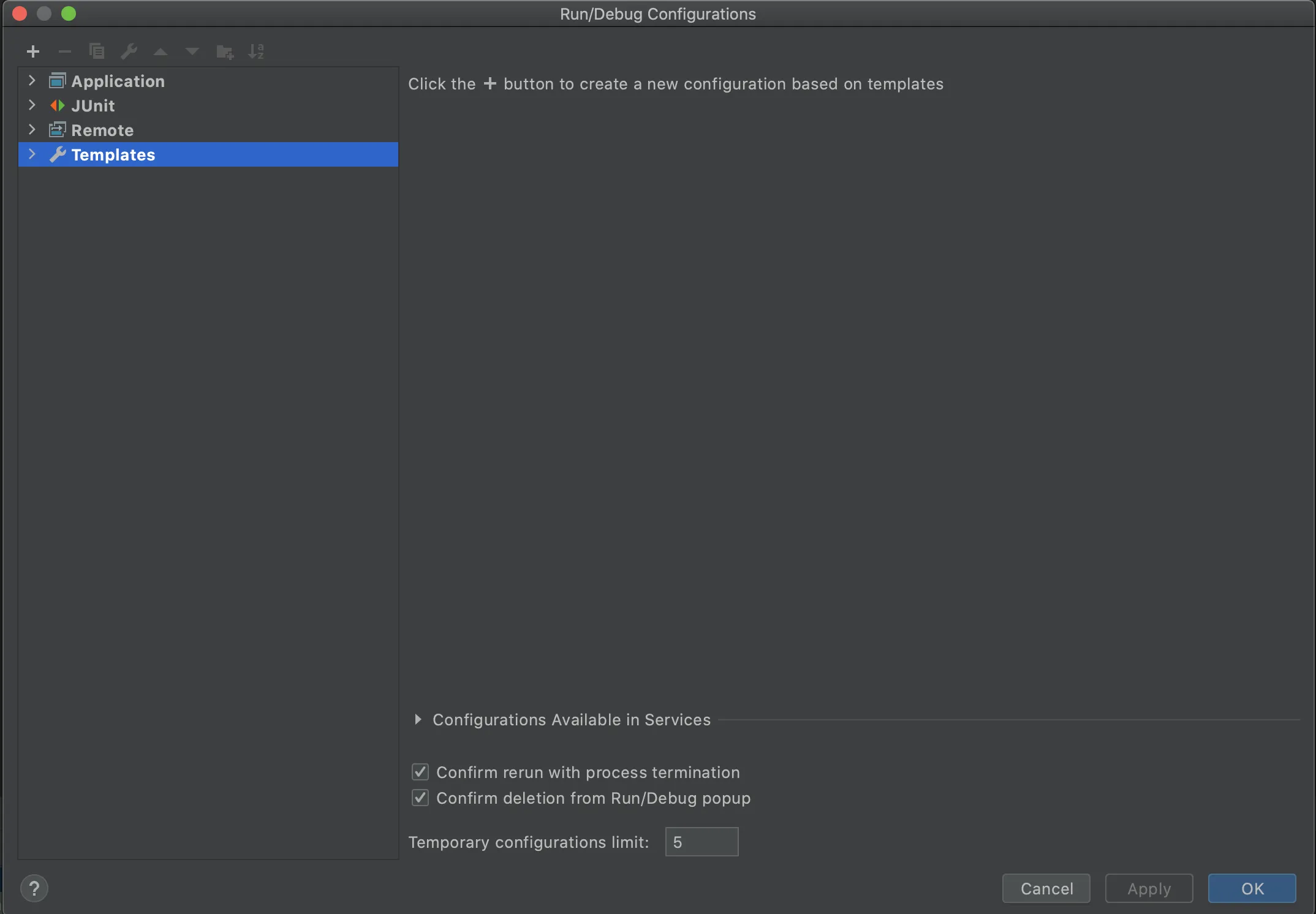This screenshot has height=914, width=1316.
Task: Toggle Confirm deletion from Run/Debug popup
Action: [x=420, y=798]
